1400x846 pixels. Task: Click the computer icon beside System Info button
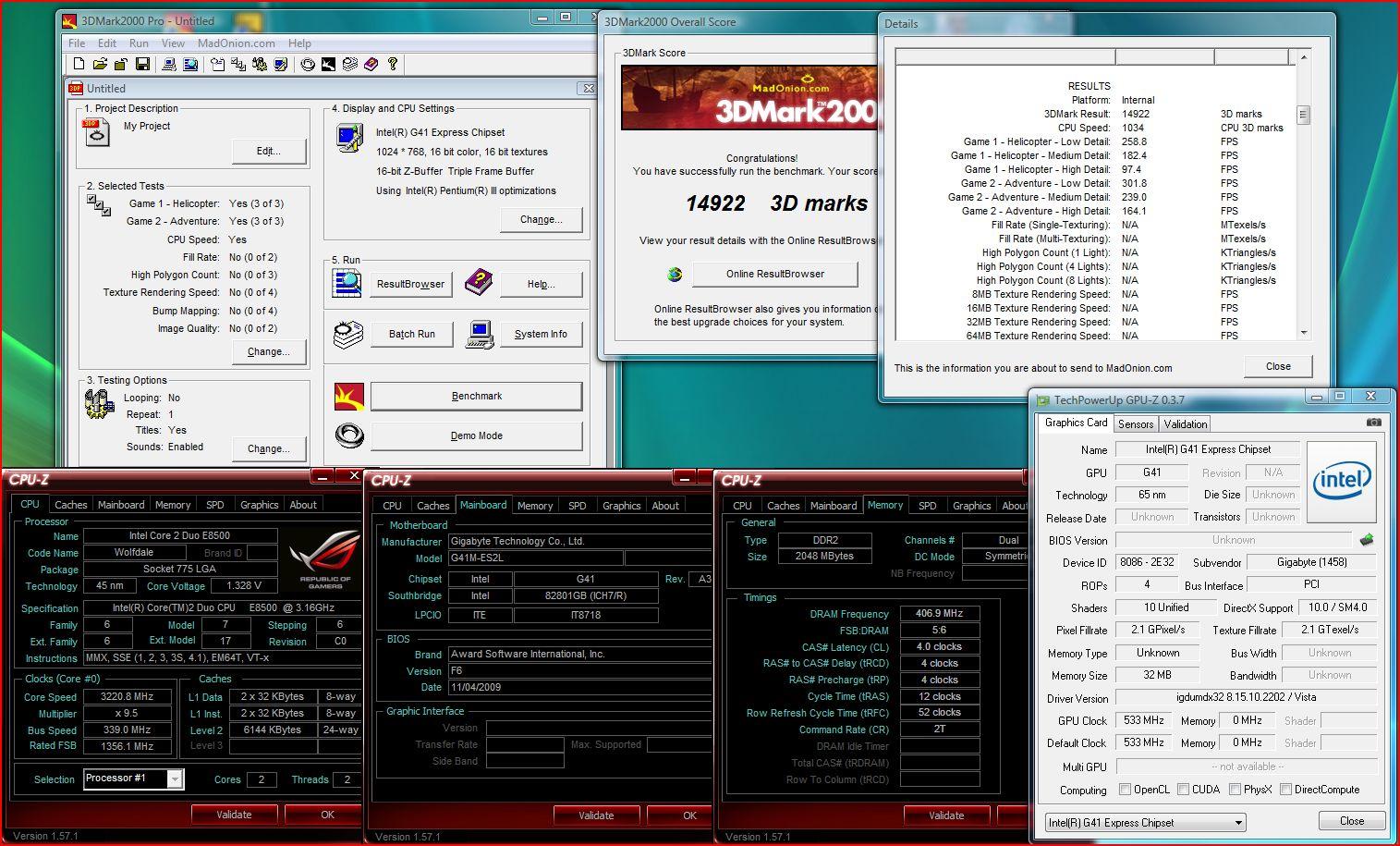click(x=479, y=334)
